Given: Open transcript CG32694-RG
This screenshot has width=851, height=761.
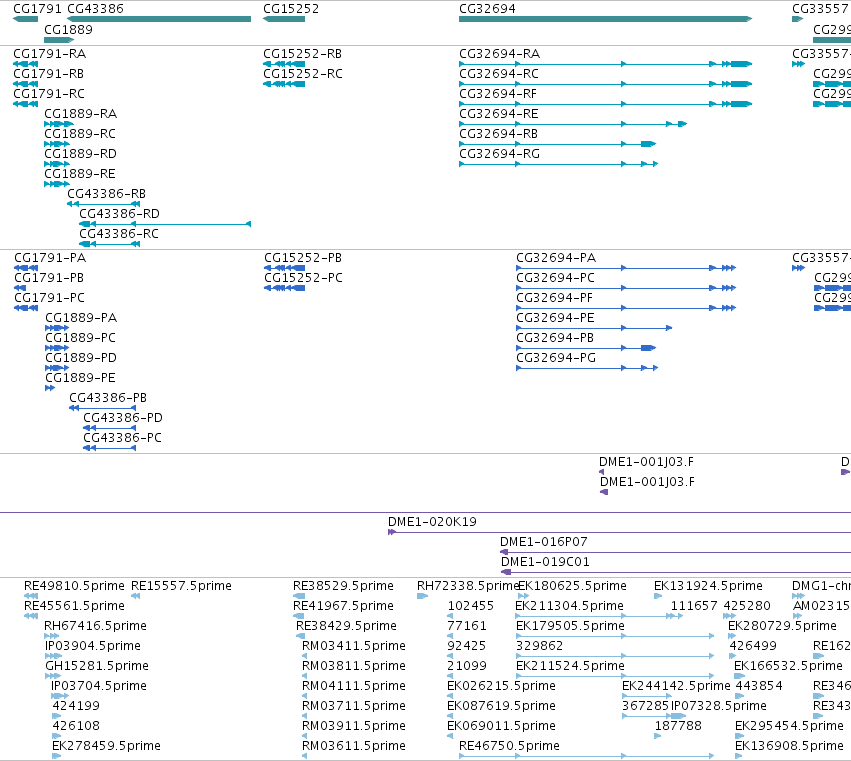Looking at the screenshot, I should (499, 154).
